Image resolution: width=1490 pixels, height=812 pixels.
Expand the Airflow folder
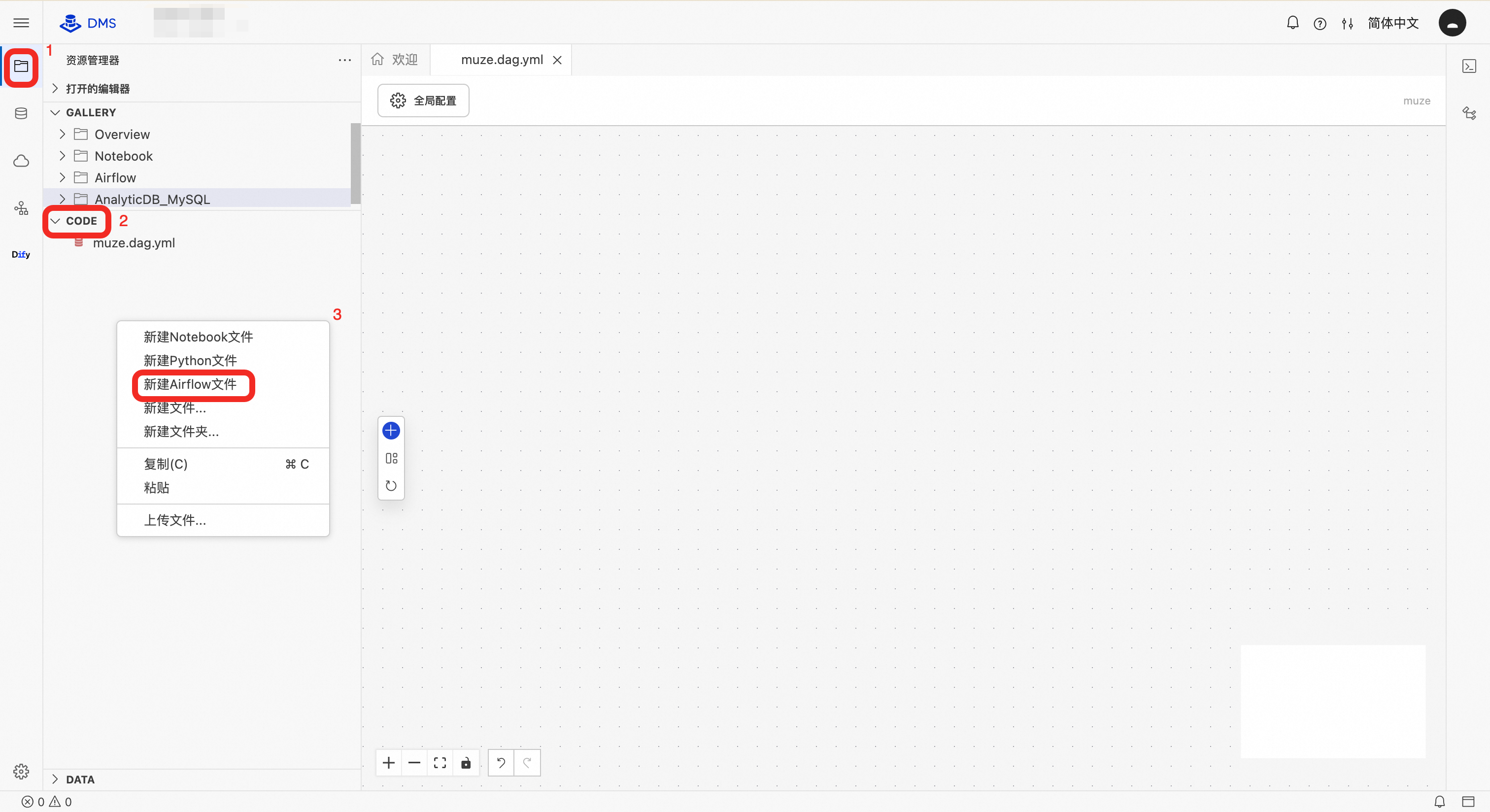click(x=115, y=177)
